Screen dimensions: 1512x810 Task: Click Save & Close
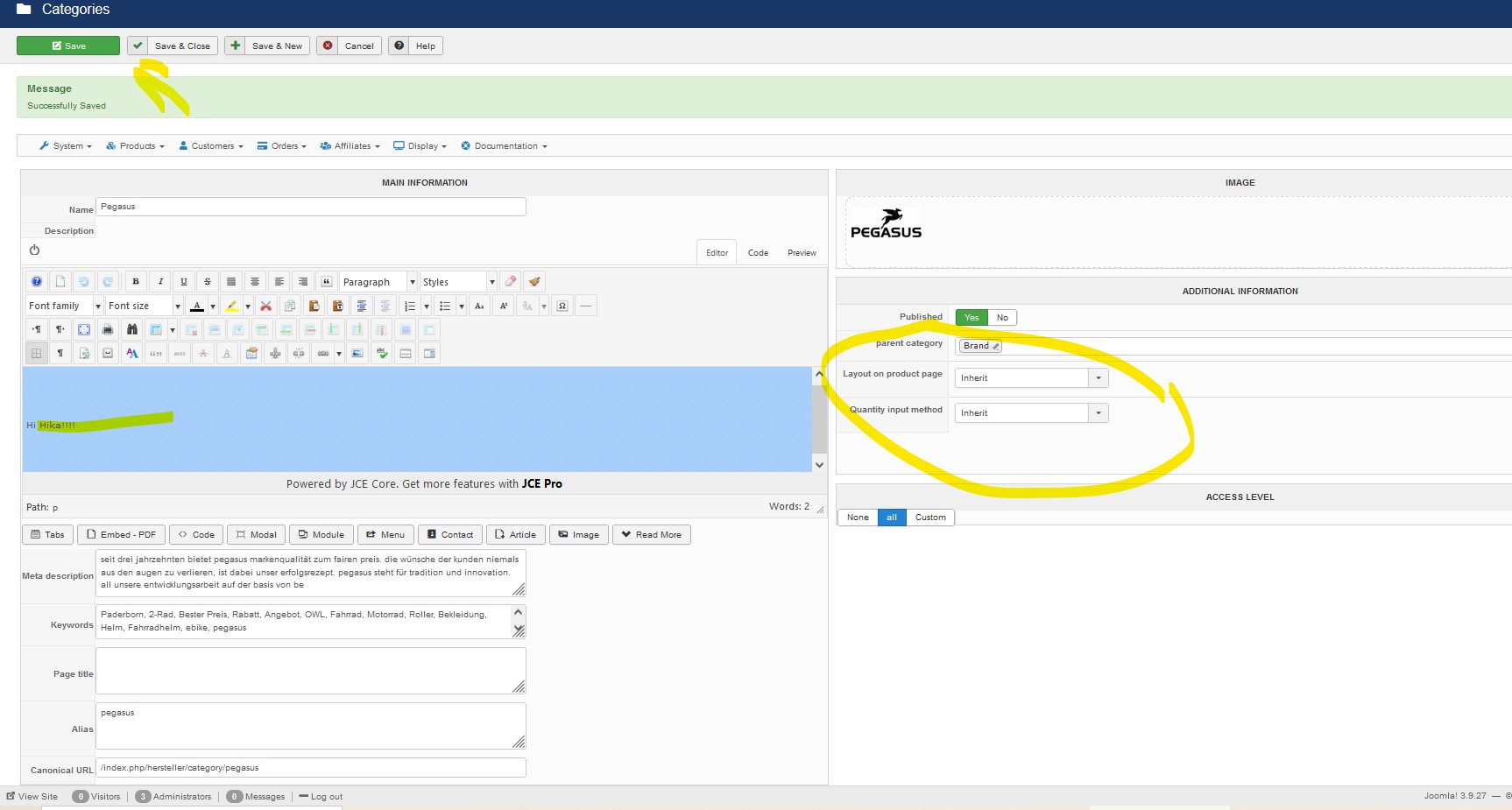pos(173,46)
